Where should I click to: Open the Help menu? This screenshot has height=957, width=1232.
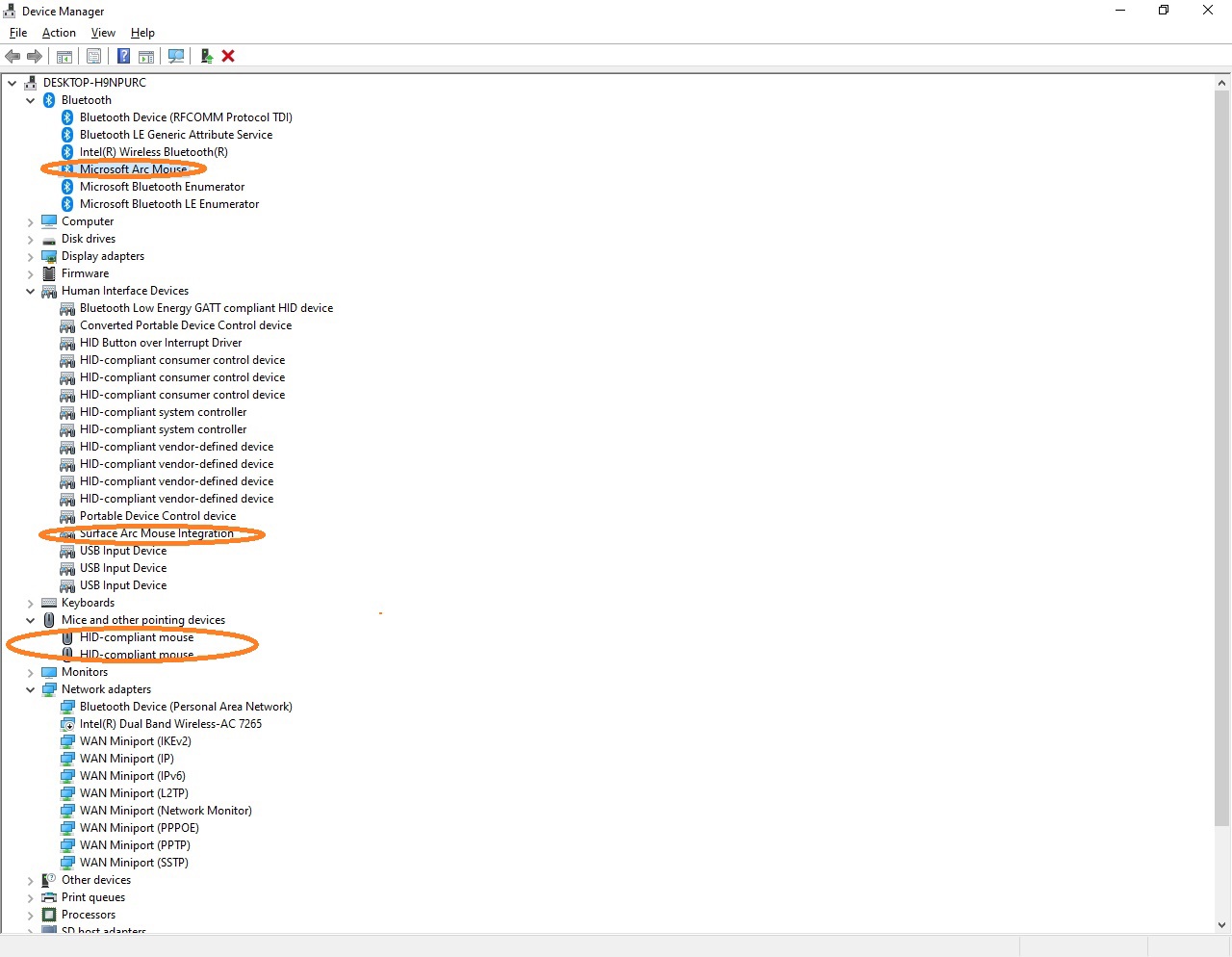[142, 33]
